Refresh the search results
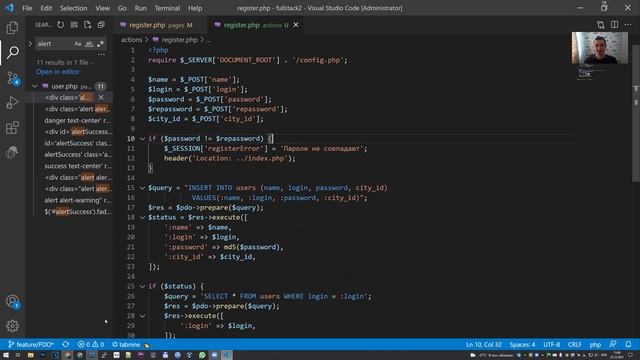Screen dimensions: 640x360 (x=60, y=25)
